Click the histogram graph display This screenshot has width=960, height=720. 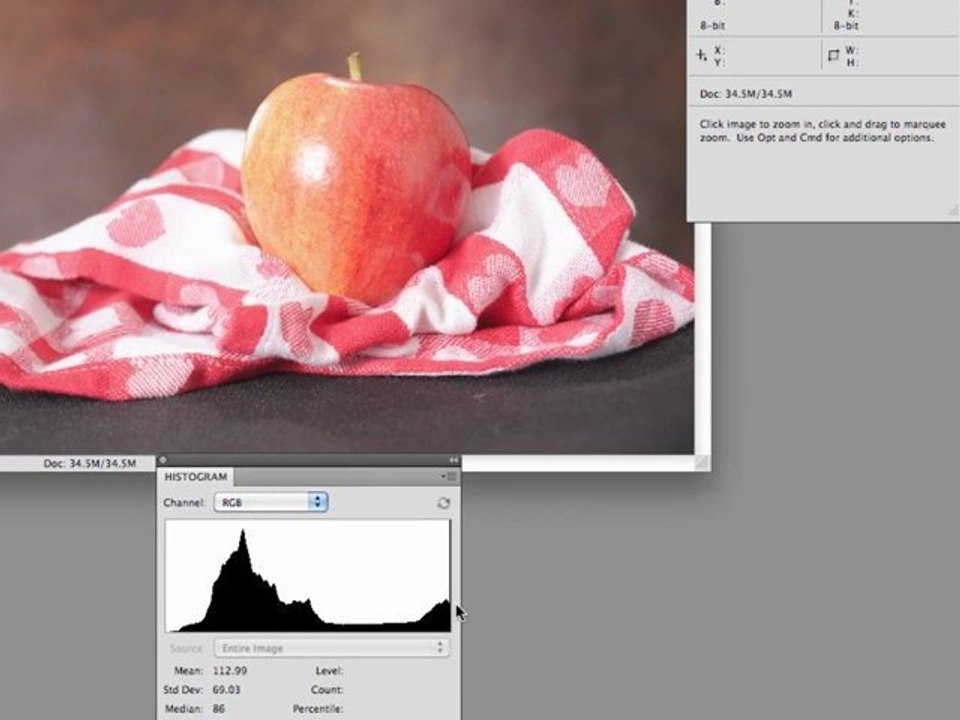(x=308, y=576)
